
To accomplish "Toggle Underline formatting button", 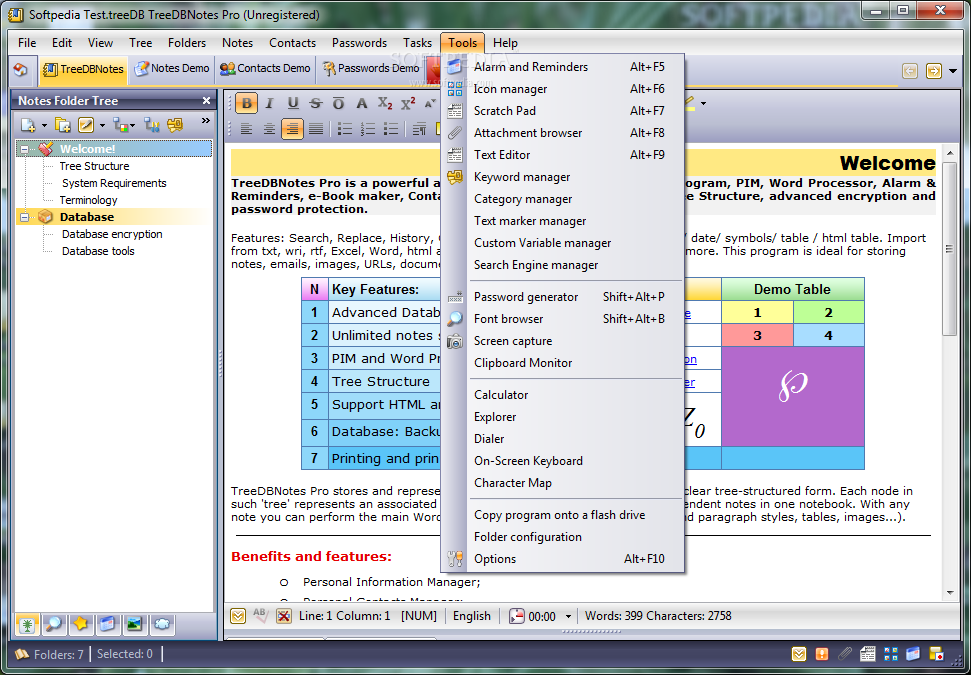I will 293,103.
